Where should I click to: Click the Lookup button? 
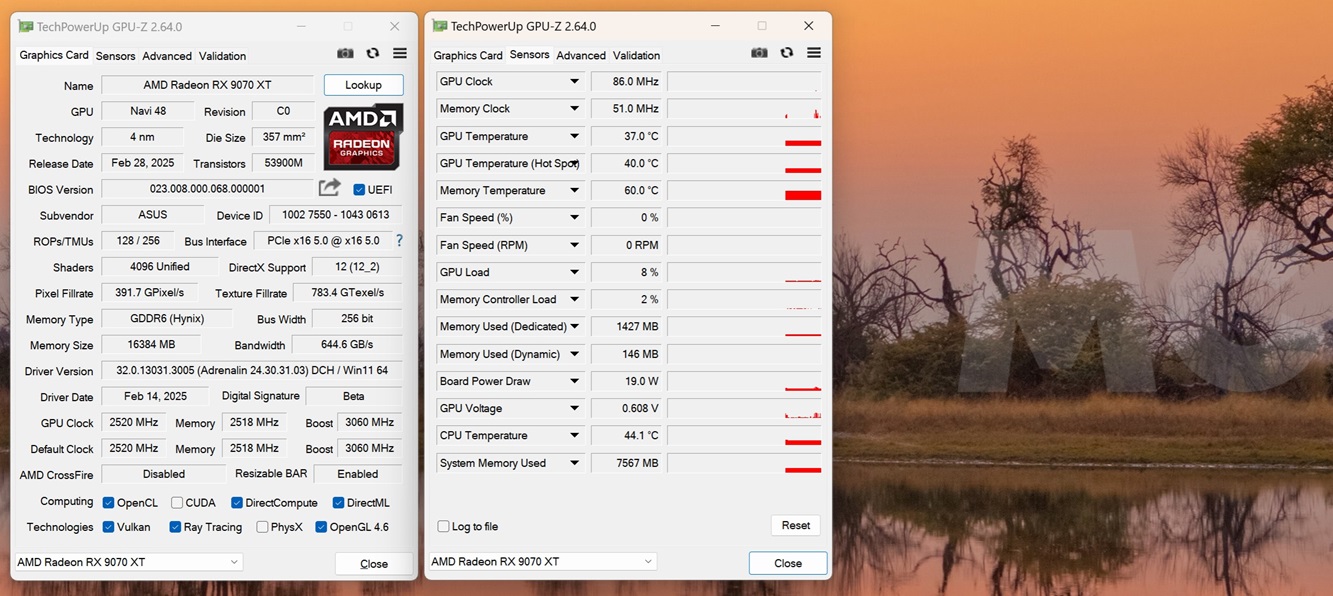point(363,85)
